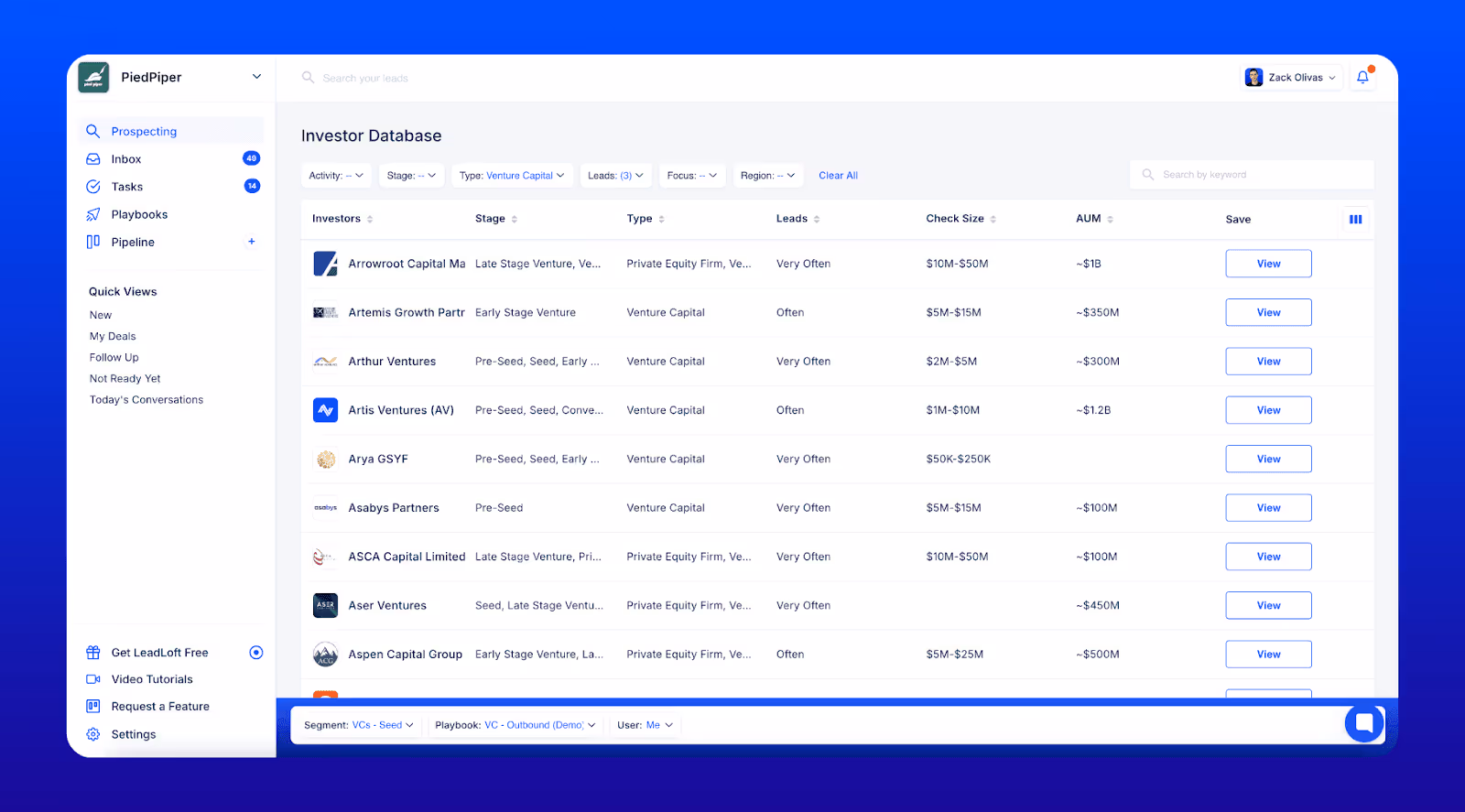The image size is (1465, 812).
Task: Focus the Search your leads field
Action: (365, 79)
